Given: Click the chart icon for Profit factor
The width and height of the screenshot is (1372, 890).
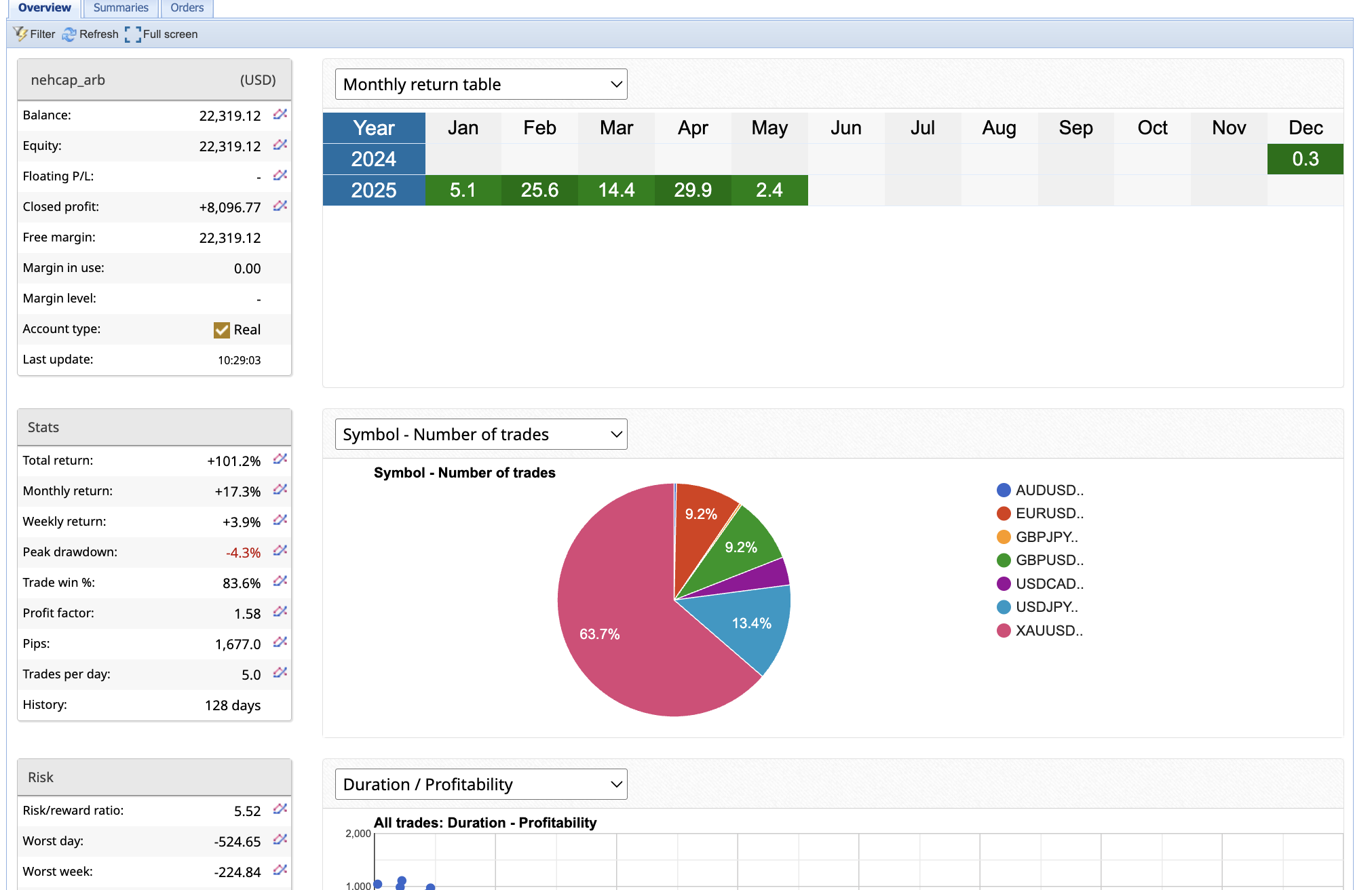Looking at the screenshot, I should [x=280, y=612].
